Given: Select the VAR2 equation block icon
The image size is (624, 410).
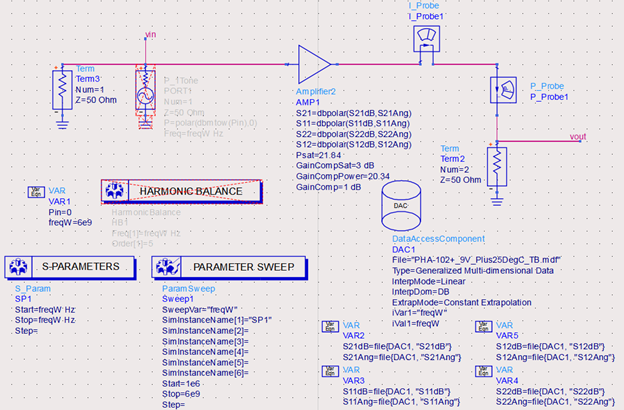Looking at the screenshot, I should (x=330, y=326).
